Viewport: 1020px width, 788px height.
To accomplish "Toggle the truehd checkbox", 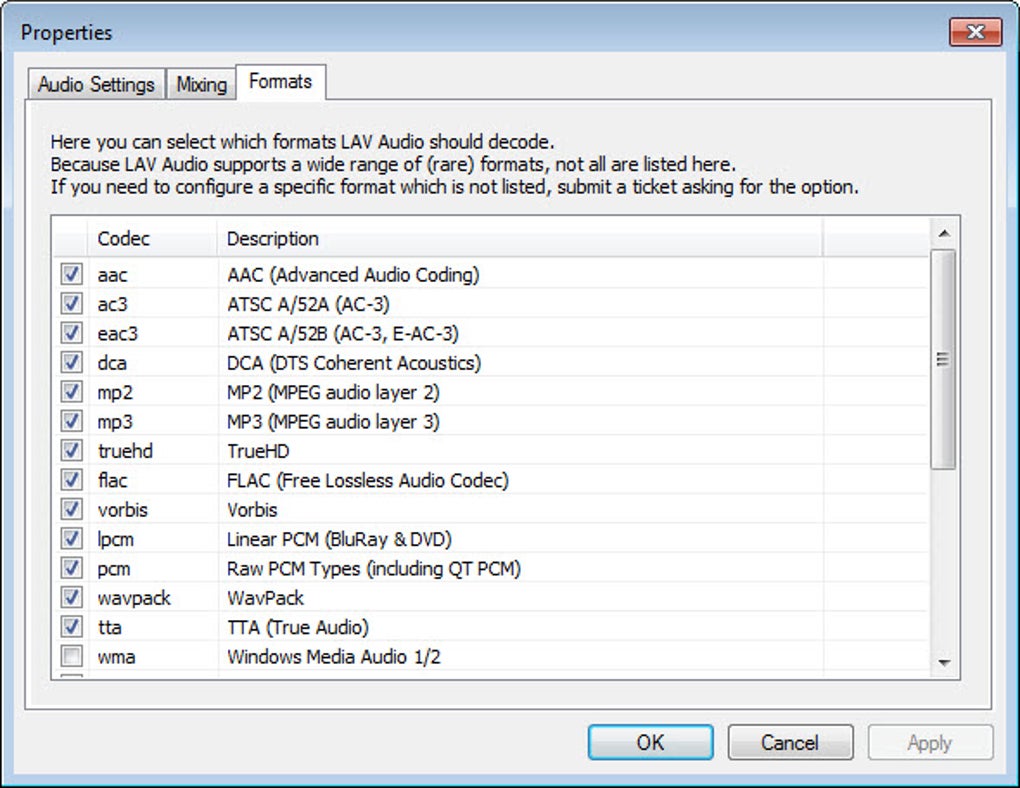I will tap(72, 451).
